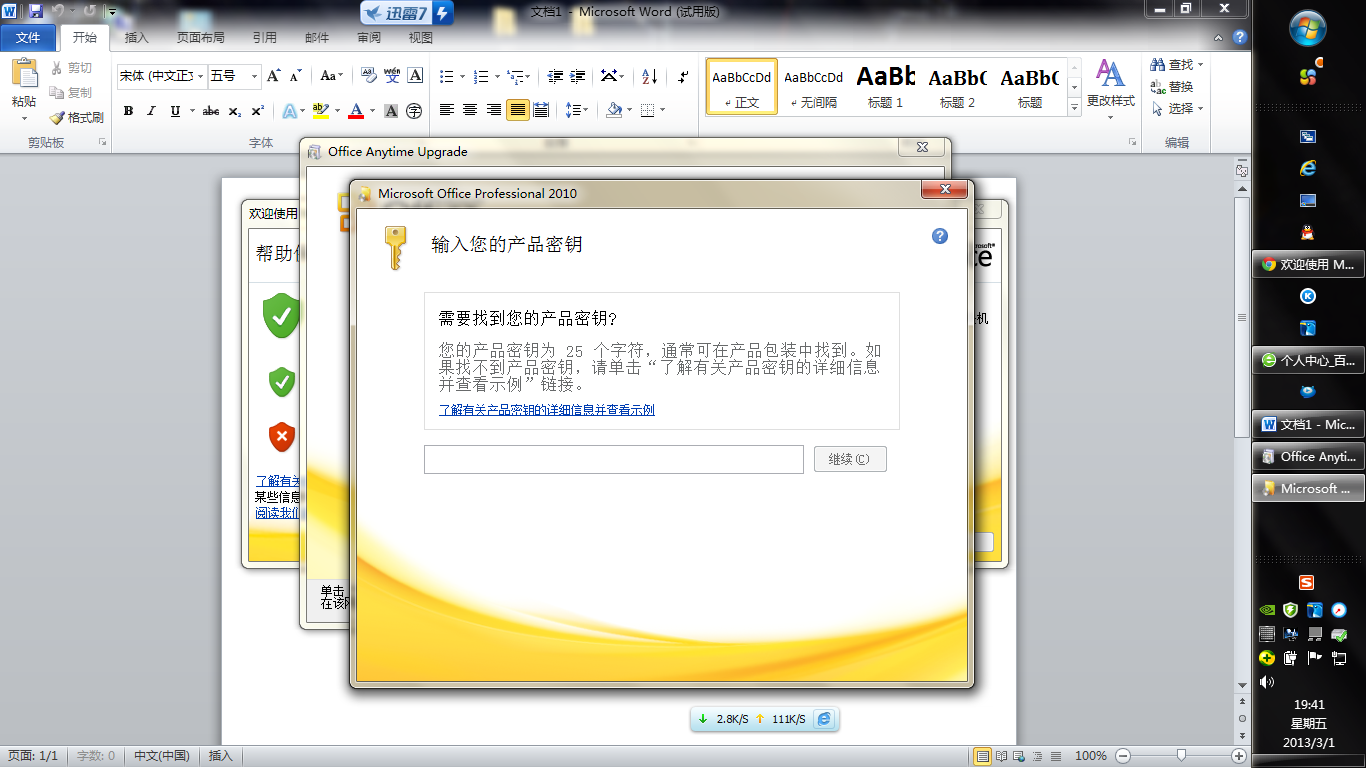The height and width of the screenshot is (768, 1366).
Task: Switch to the 引用 (References) tab
Action: pos(265,38)
